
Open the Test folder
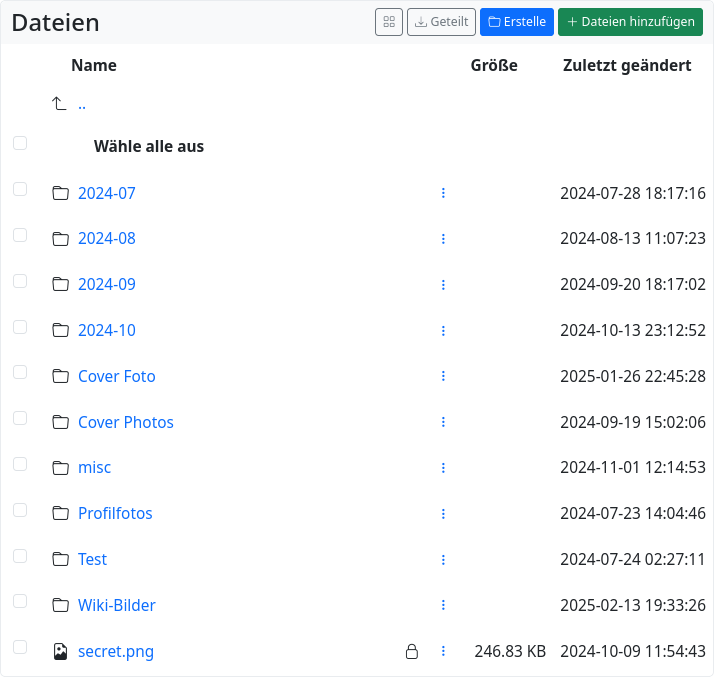[92, 559]
